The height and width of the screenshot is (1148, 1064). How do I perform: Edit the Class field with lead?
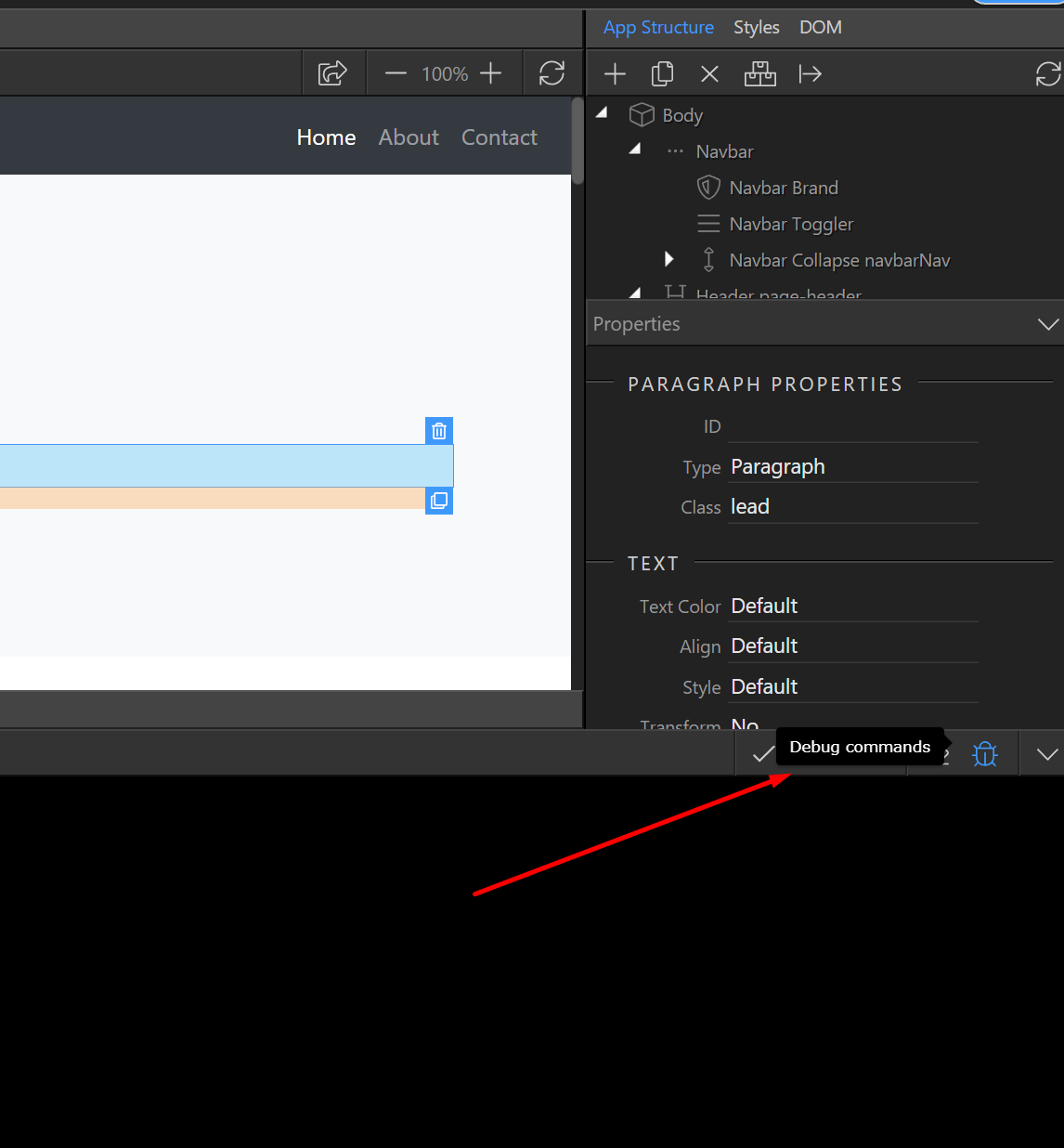[853, 506]
